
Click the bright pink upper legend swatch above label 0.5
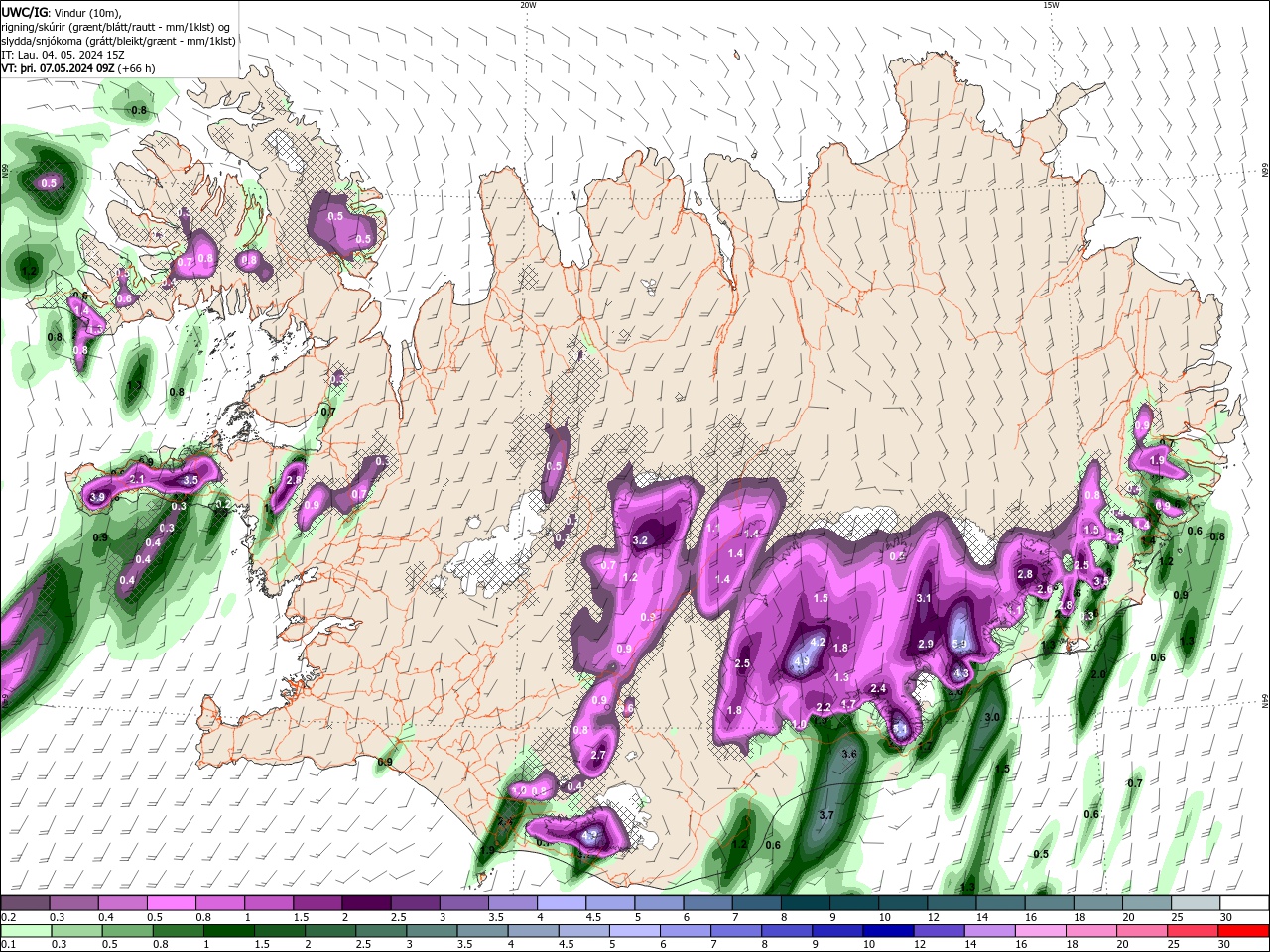point(171,903)
